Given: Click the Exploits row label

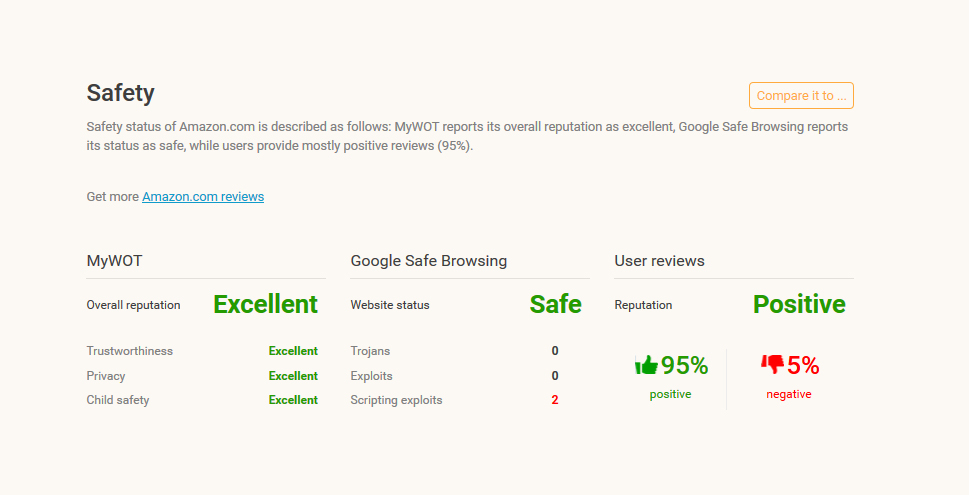Looking at the screenshot, I should coord(371,376).
